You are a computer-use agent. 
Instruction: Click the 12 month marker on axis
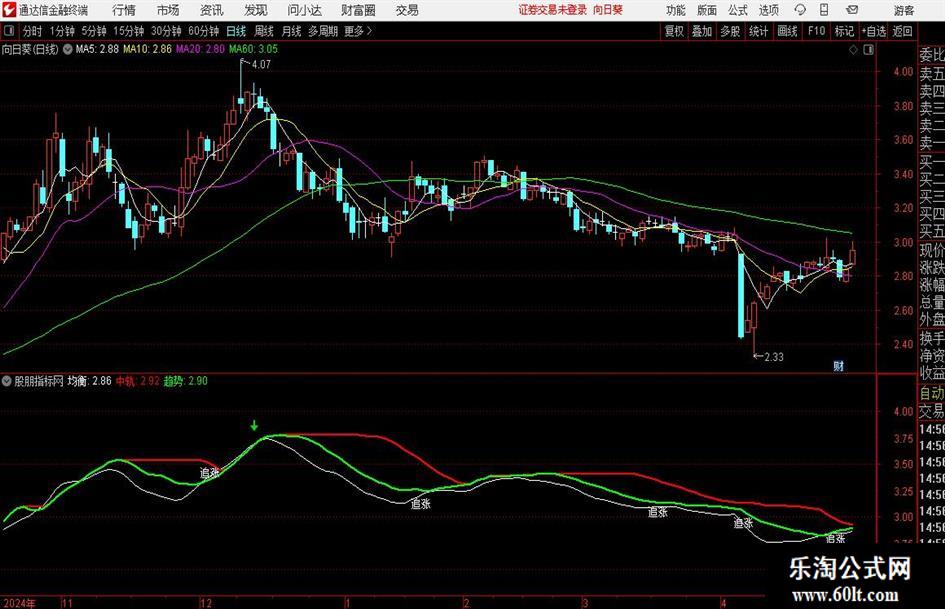206,603
